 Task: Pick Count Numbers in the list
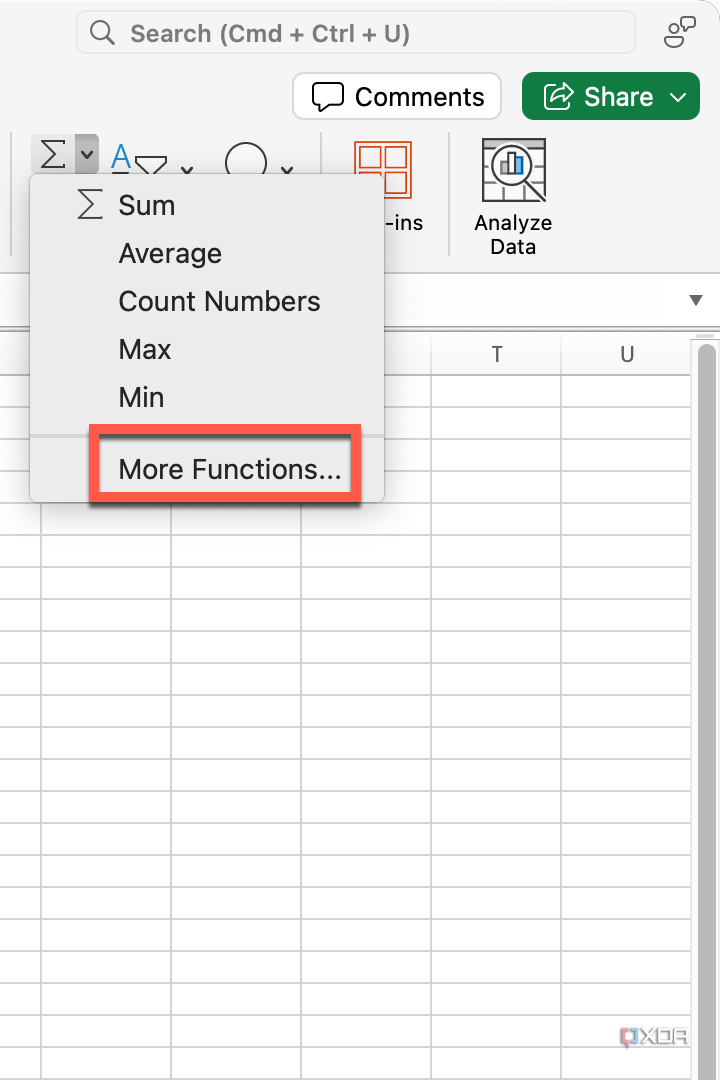click(219, 301)
